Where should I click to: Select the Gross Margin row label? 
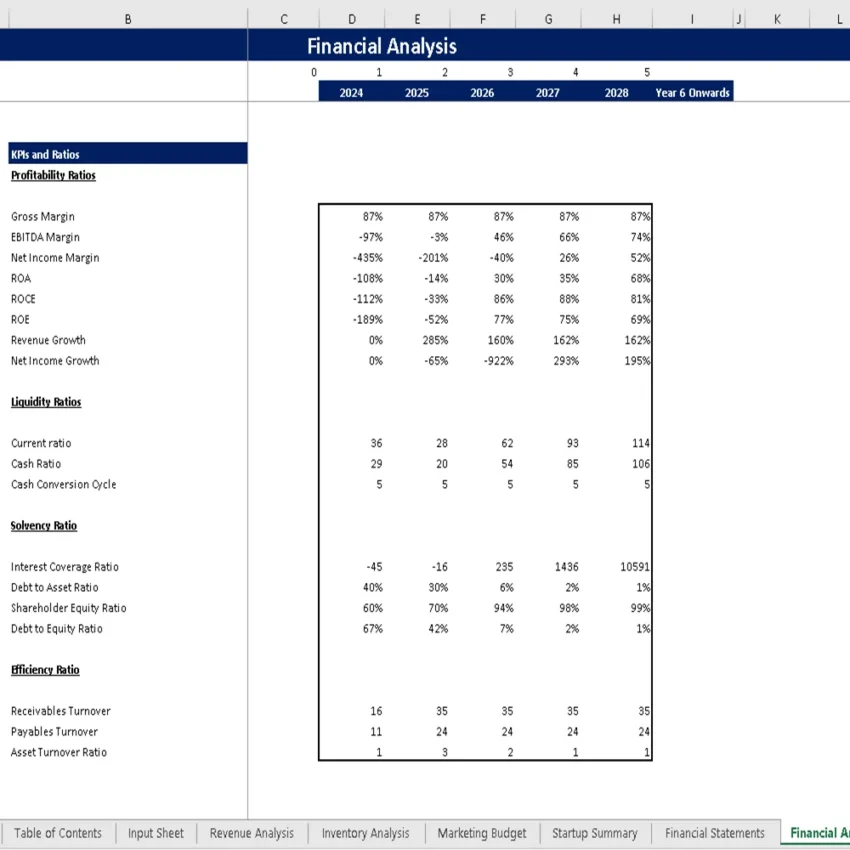[x=42, y=216]
